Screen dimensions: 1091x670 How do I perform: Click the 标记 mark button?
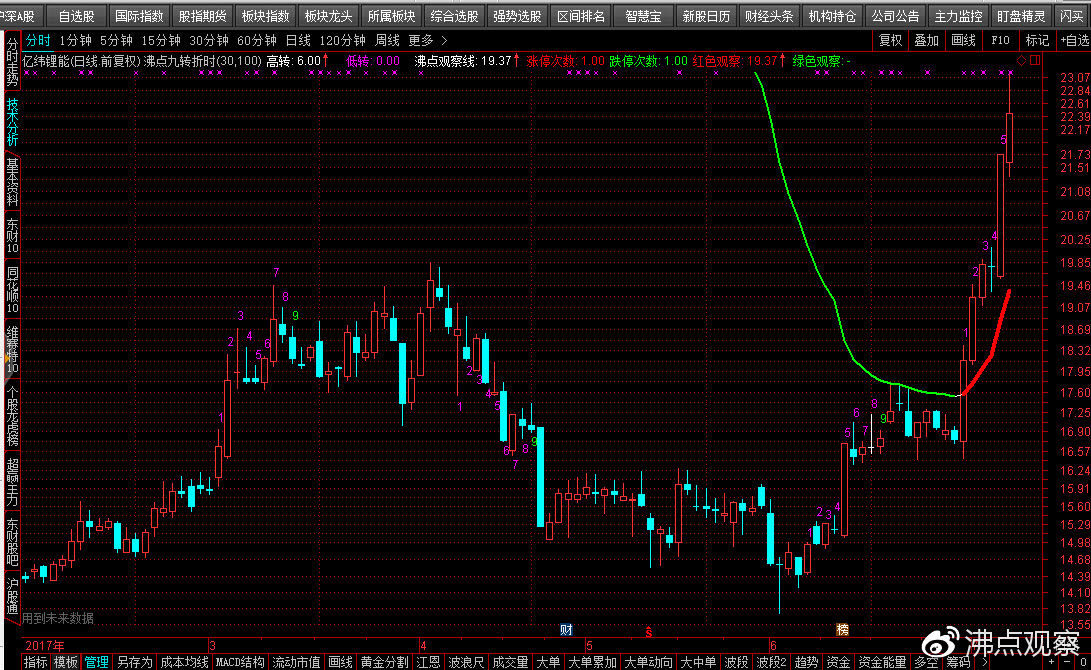tap(1037, 40)
